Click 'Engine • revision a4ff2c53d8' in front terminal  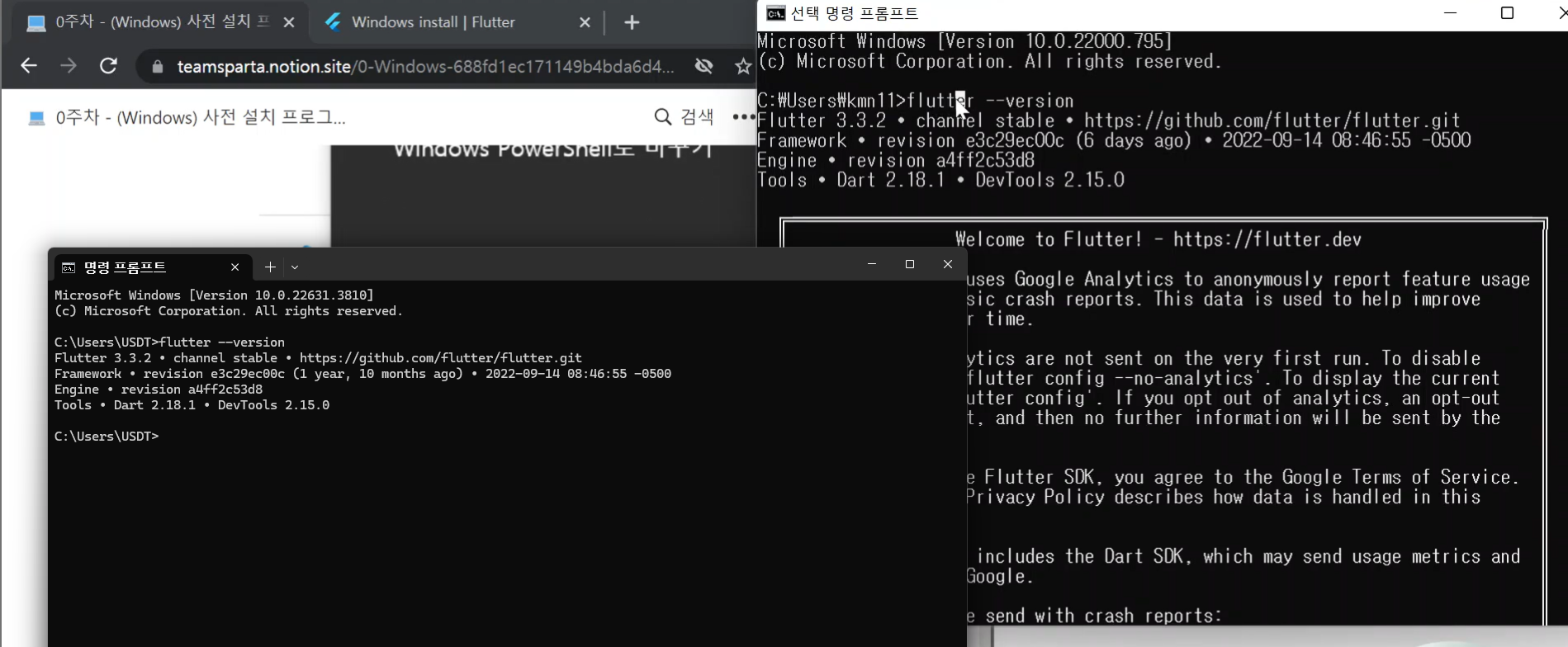click(x=159, y=390)
